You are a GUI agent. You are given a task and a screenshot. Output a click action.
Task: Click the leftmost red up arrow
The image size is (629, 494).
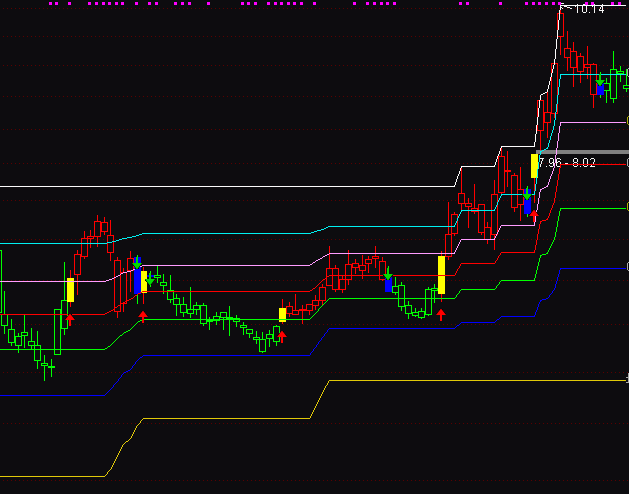point(70,318)
